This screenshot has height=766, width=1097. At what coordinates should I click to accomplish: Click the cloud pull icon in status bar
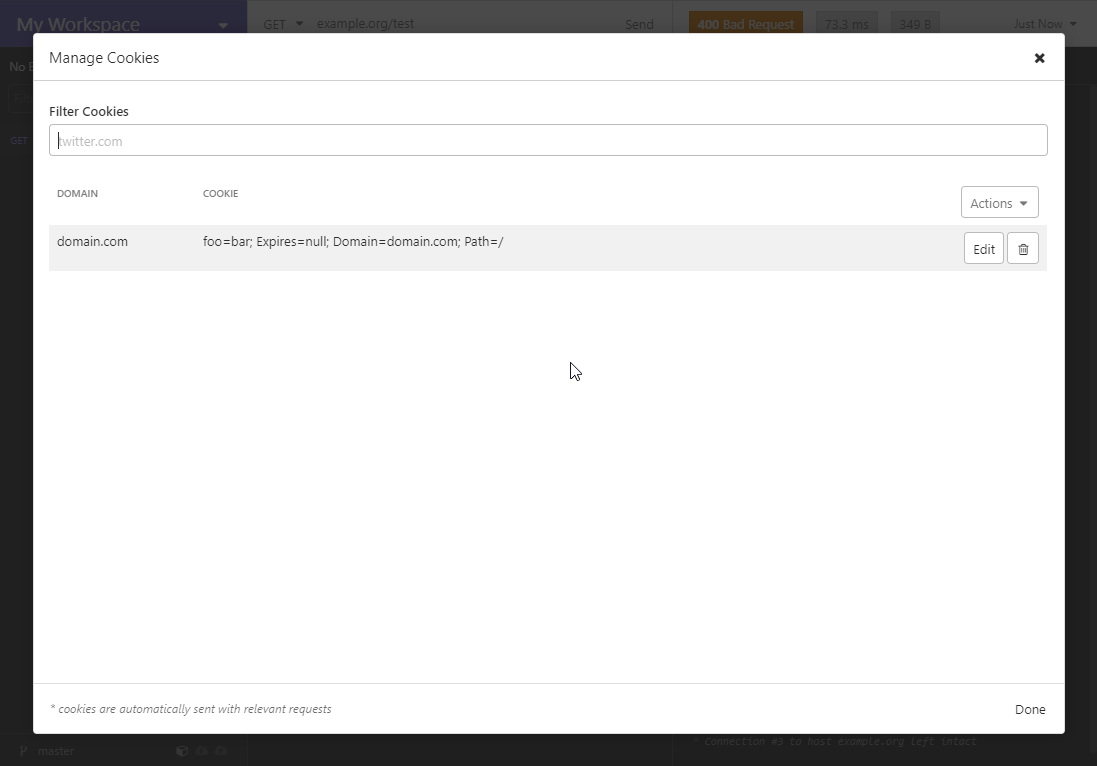click(x=201, y=751)
